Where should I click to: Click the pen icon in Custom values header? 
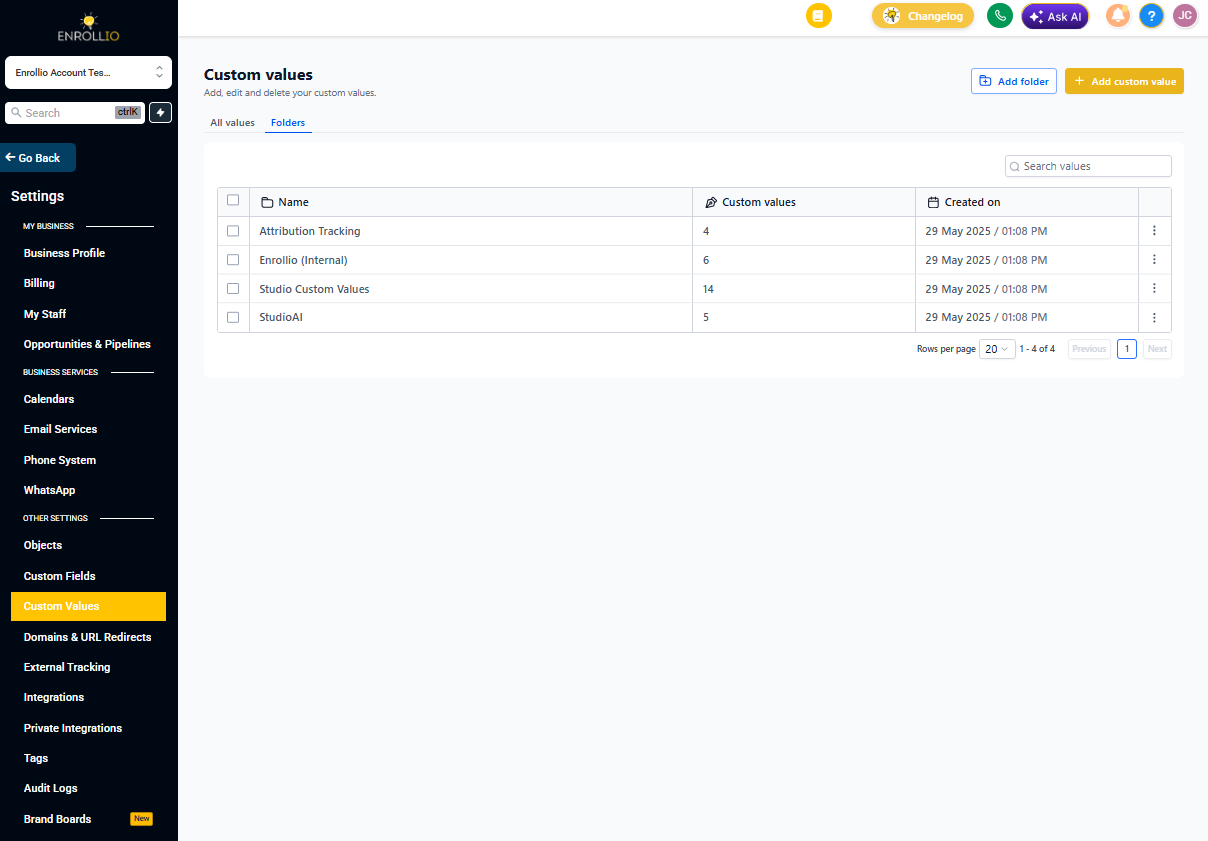coord(711,202)
